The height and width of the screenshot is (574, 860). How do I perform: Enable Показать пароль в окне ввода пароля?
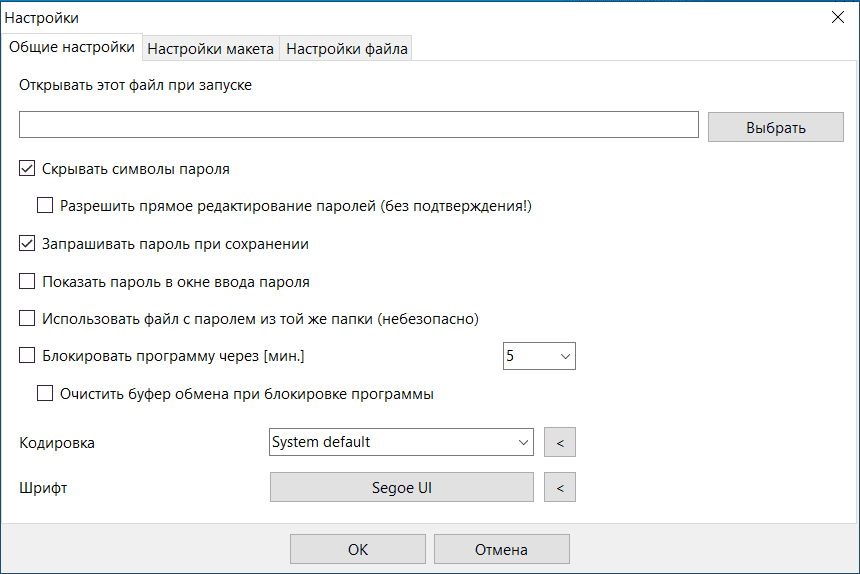27,281
